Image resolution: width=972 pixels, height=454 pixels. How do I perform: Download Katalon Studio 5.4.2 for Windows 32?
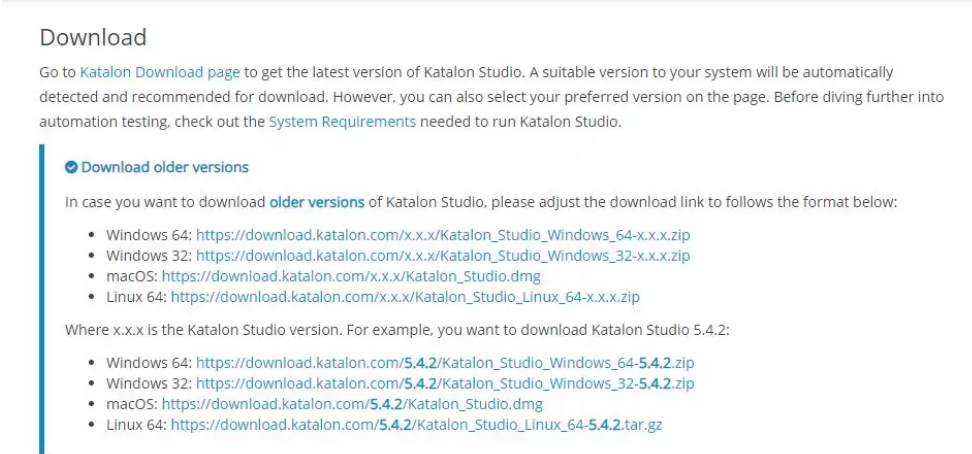(445, 383)
